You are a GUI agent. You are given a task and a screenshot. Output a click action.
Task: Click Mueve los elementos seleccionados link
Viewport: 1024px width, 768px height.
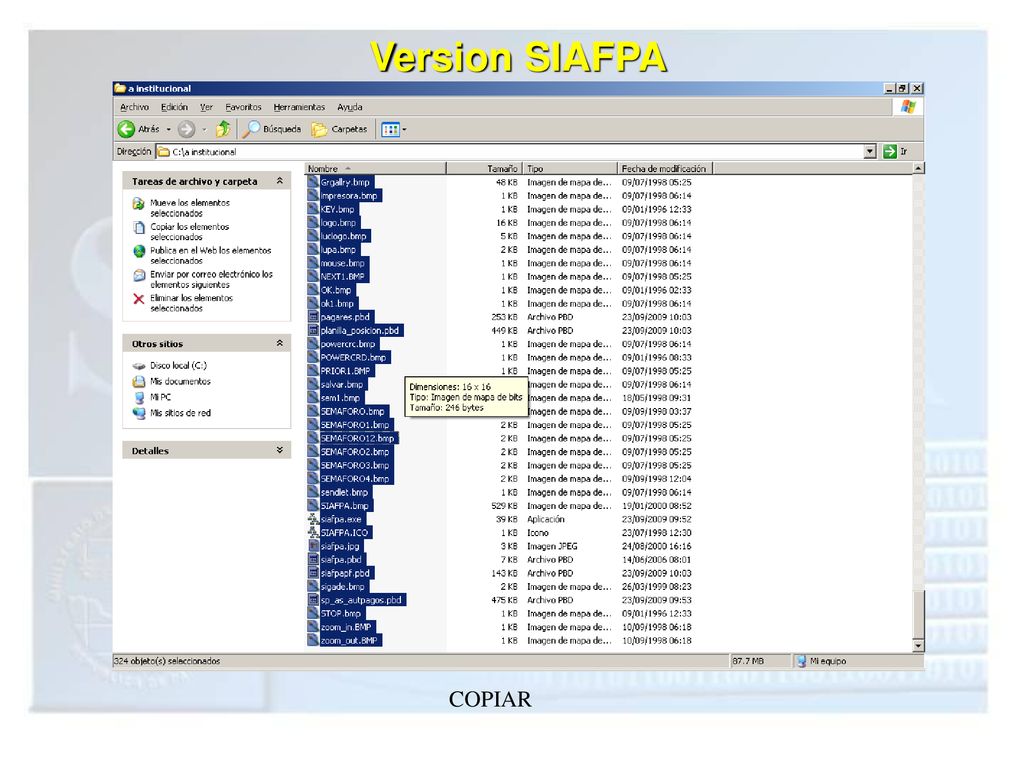point(190,208)
